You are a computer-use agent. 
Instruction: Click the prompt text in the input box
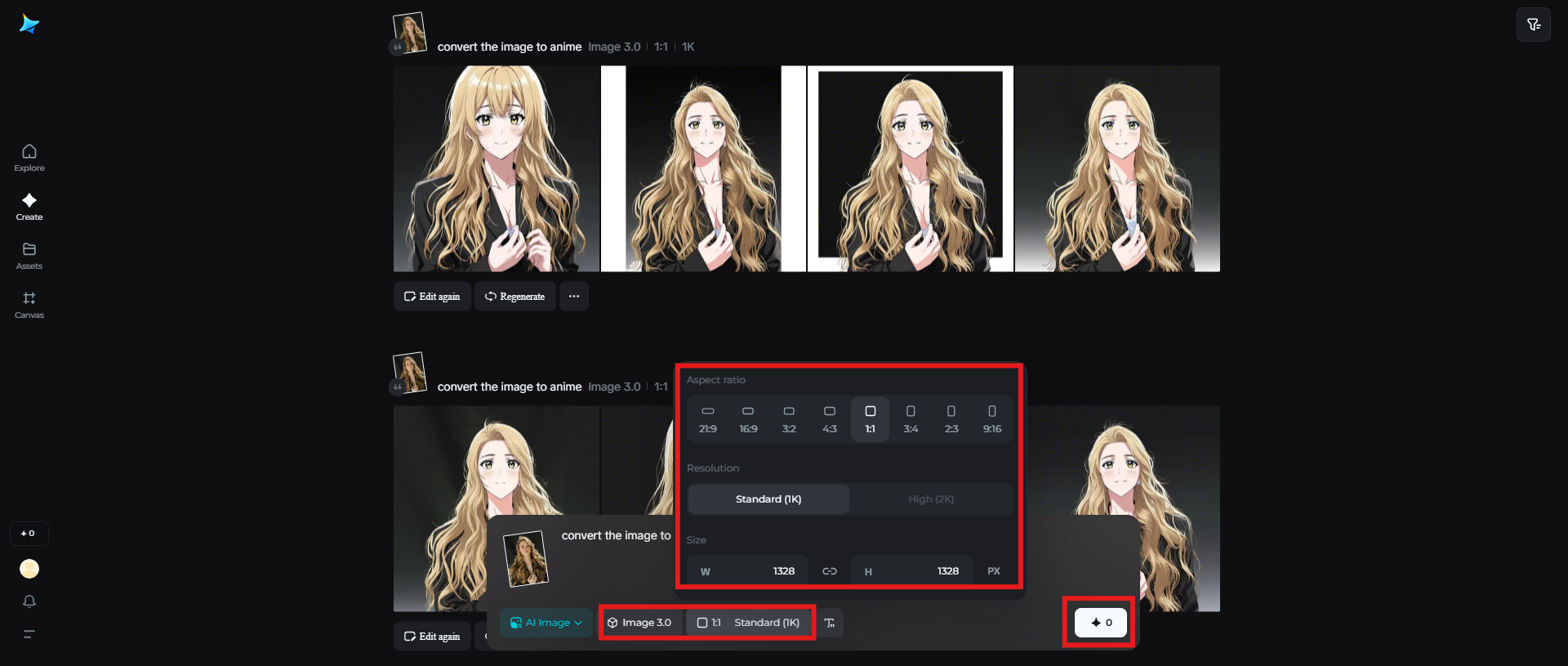(616, 536)
